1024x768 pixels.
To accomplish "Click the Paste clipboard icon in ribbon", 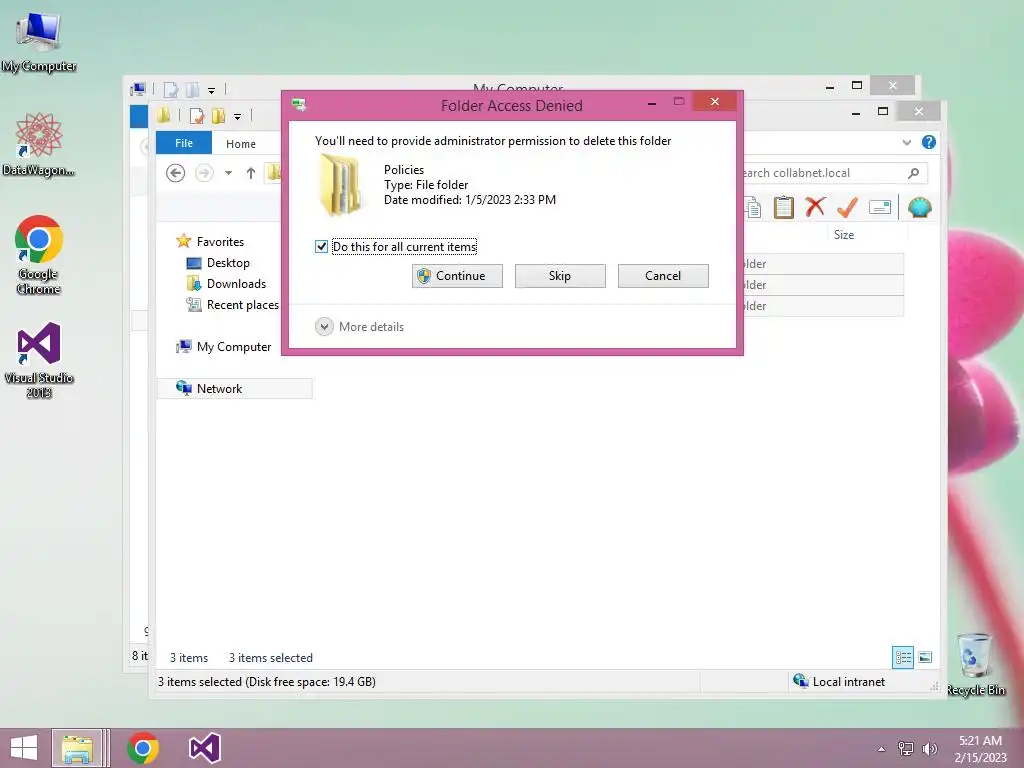I will coord(784,208).
